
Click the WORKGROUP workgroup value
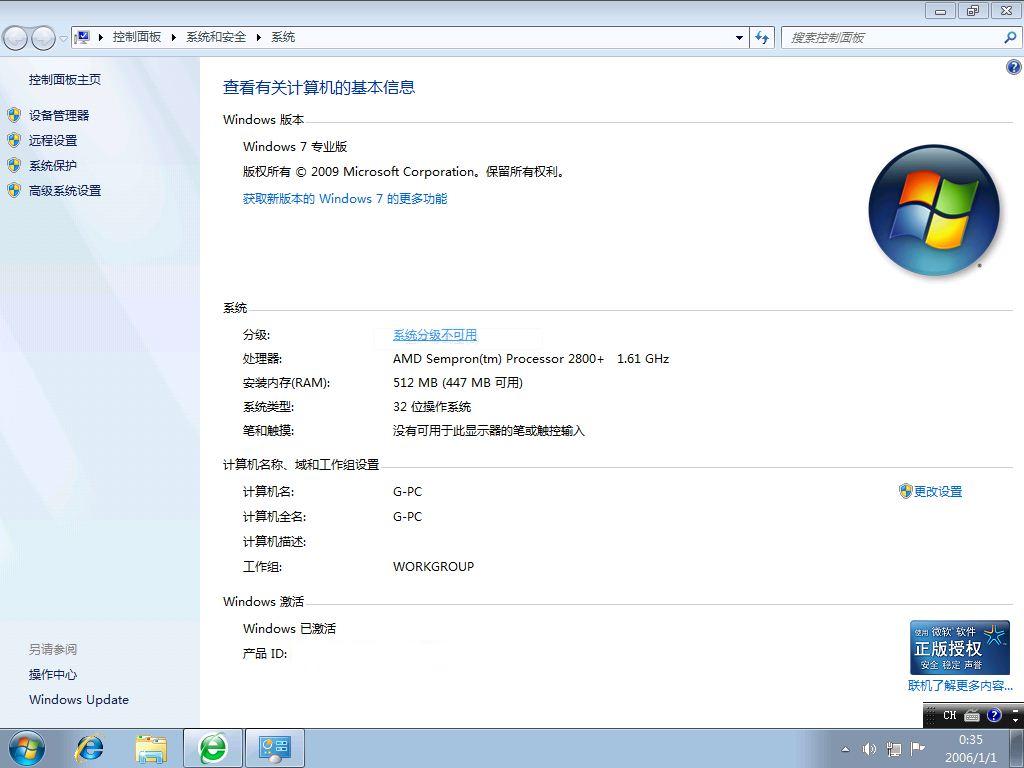434,567
